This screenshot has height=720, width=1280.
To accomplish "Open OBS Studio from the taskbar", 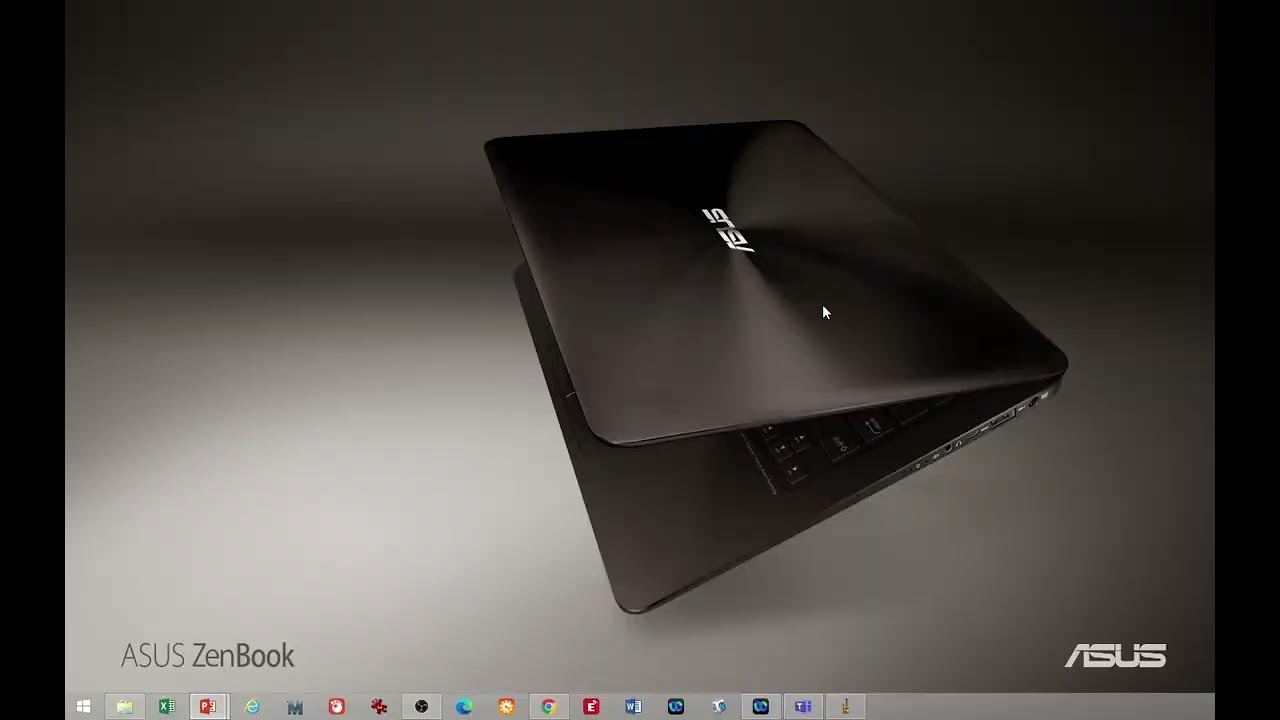I will (x=421, y=707).
